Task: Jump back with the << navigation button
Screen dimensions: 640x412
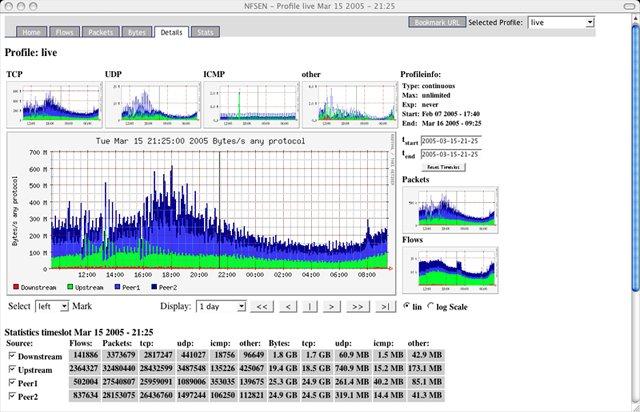Action: pyautogui.click(x=261, y=306)
